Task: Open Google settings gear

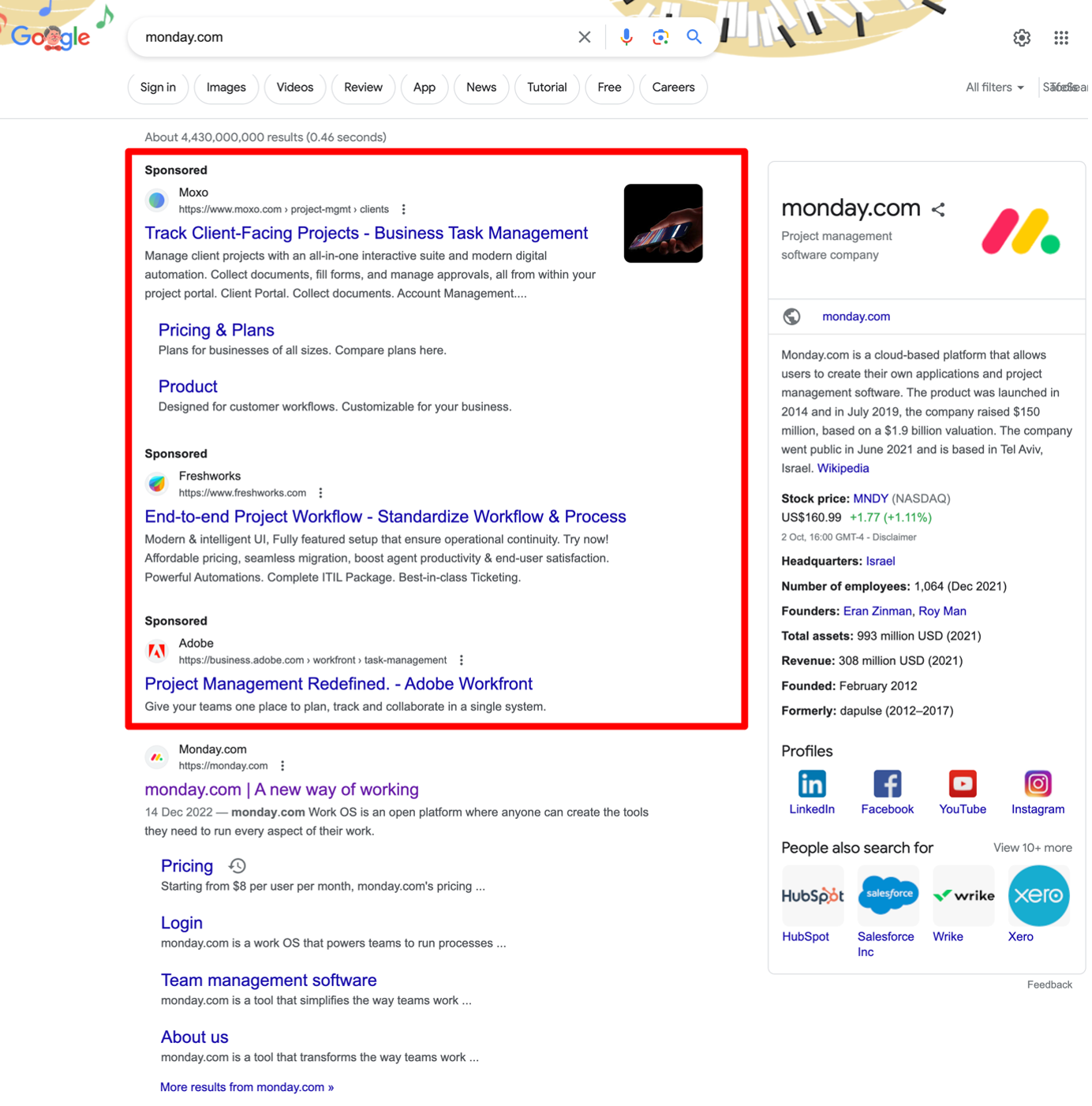Action: 1023,37
